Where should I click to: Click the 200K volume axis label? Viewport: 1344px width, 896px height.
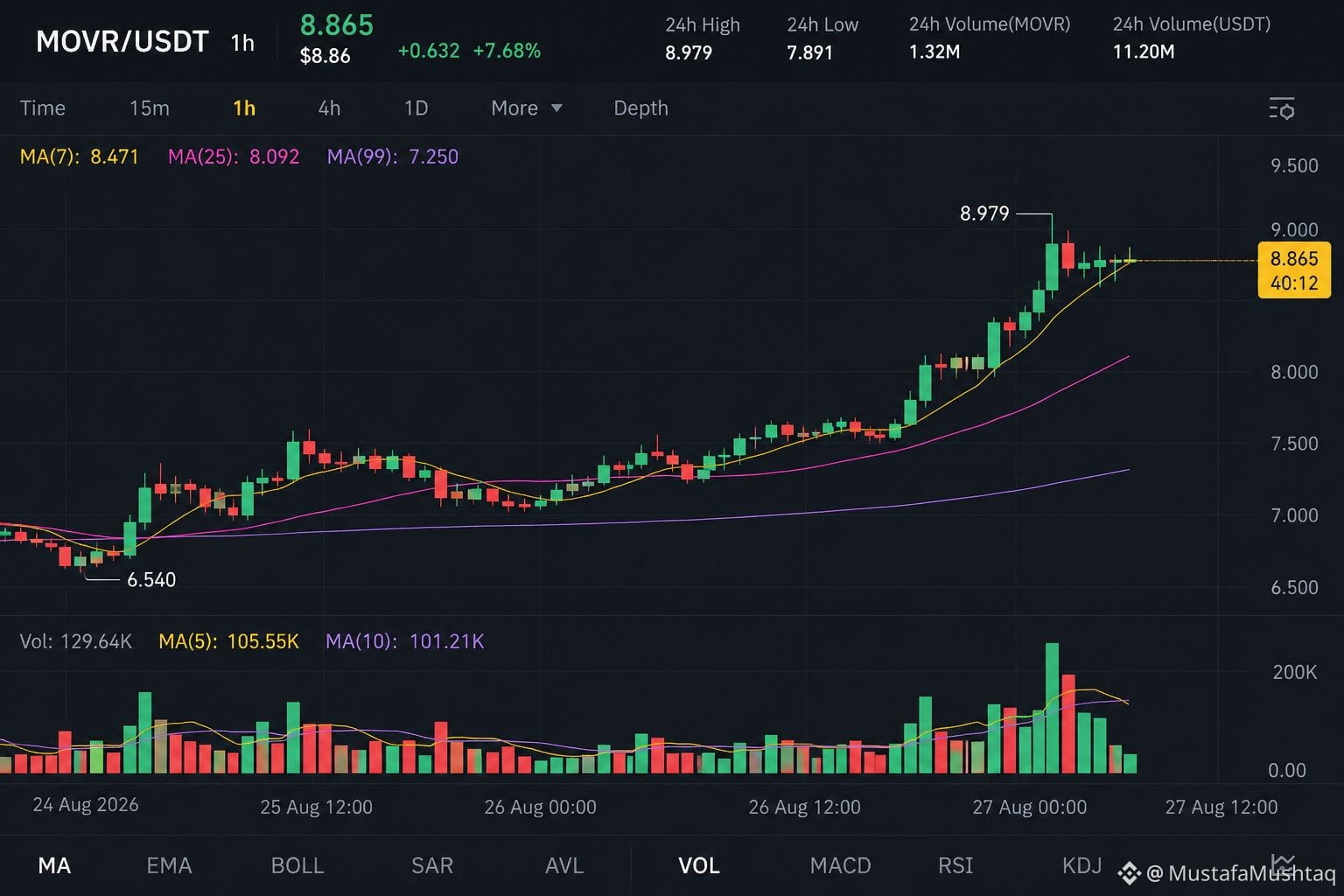[x=1295, y=672]
